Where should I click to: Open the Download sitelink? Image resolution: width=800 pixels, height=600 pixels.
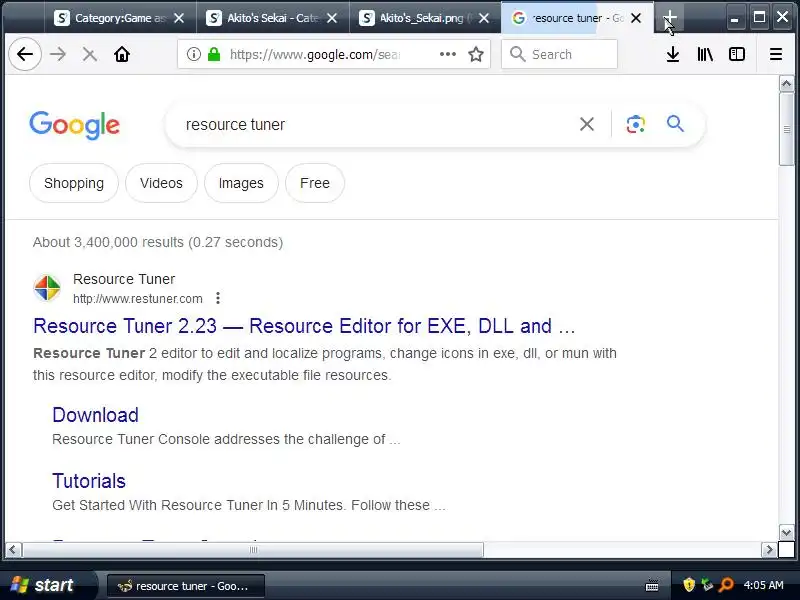95,415
